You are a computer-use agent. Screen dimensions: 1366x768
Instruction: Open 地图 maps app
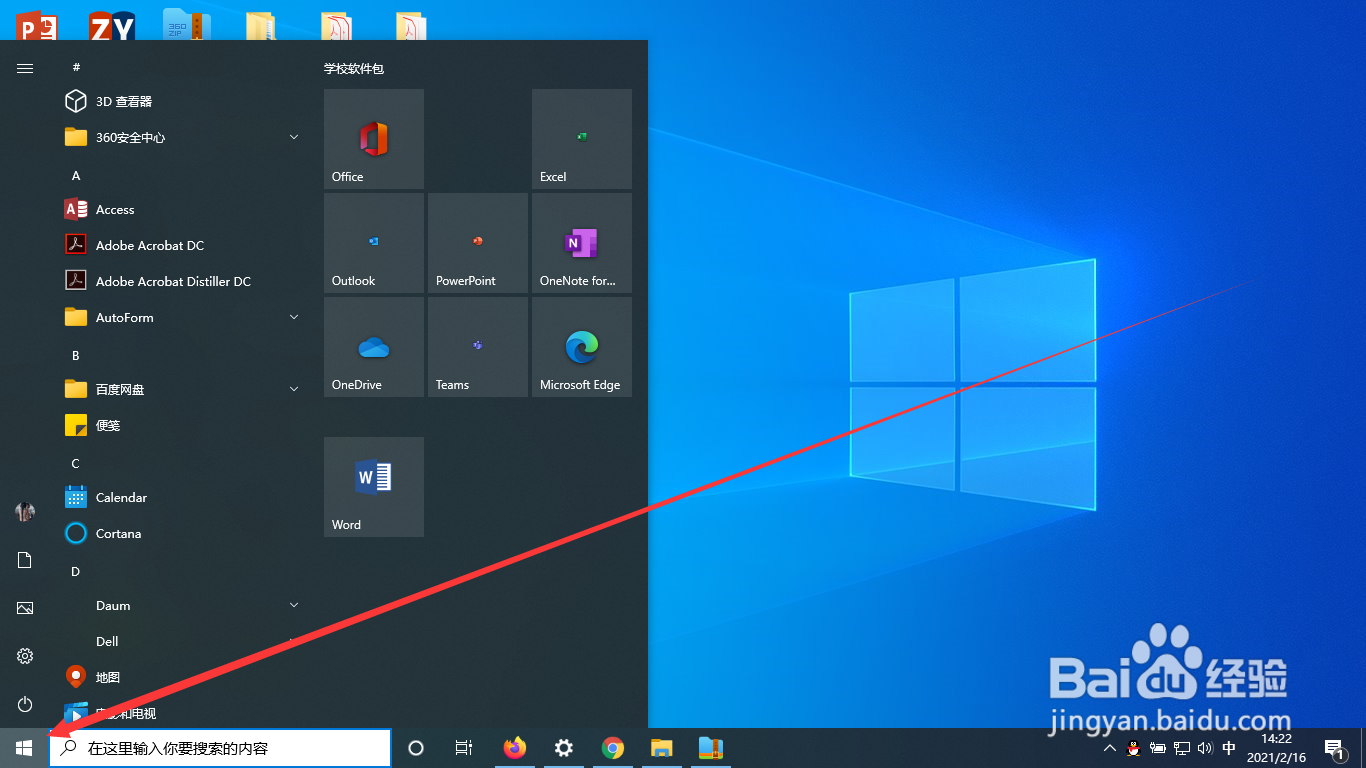coord(182,677)
